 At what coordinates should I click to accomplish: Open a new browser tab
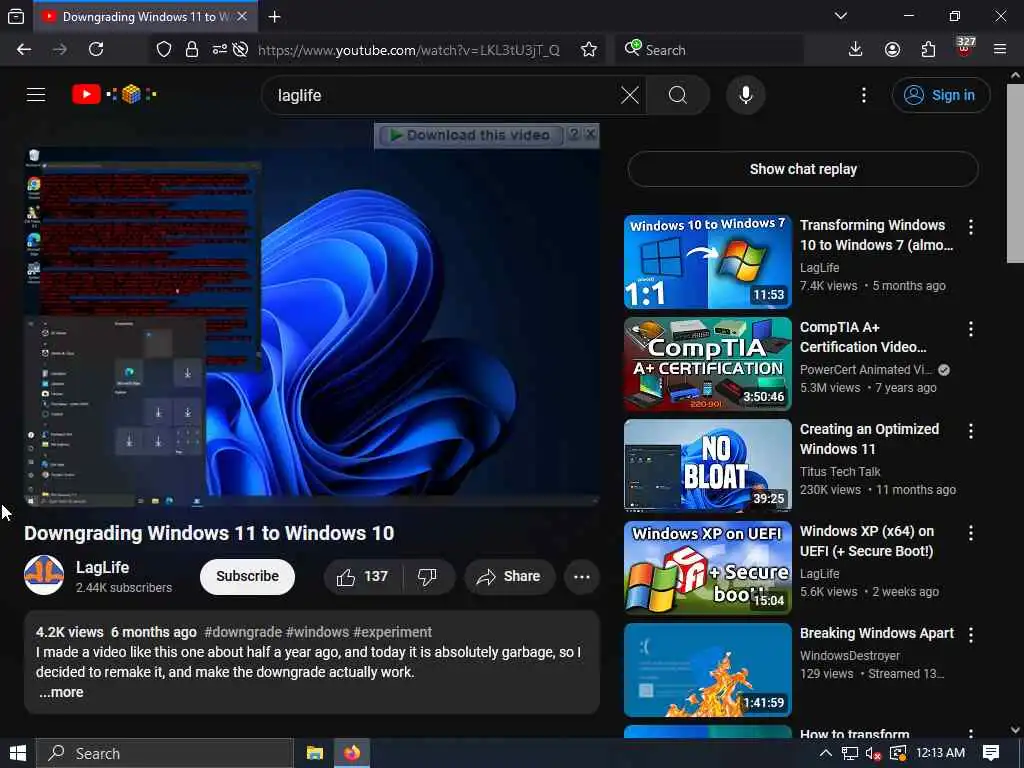tap(275, 17)
